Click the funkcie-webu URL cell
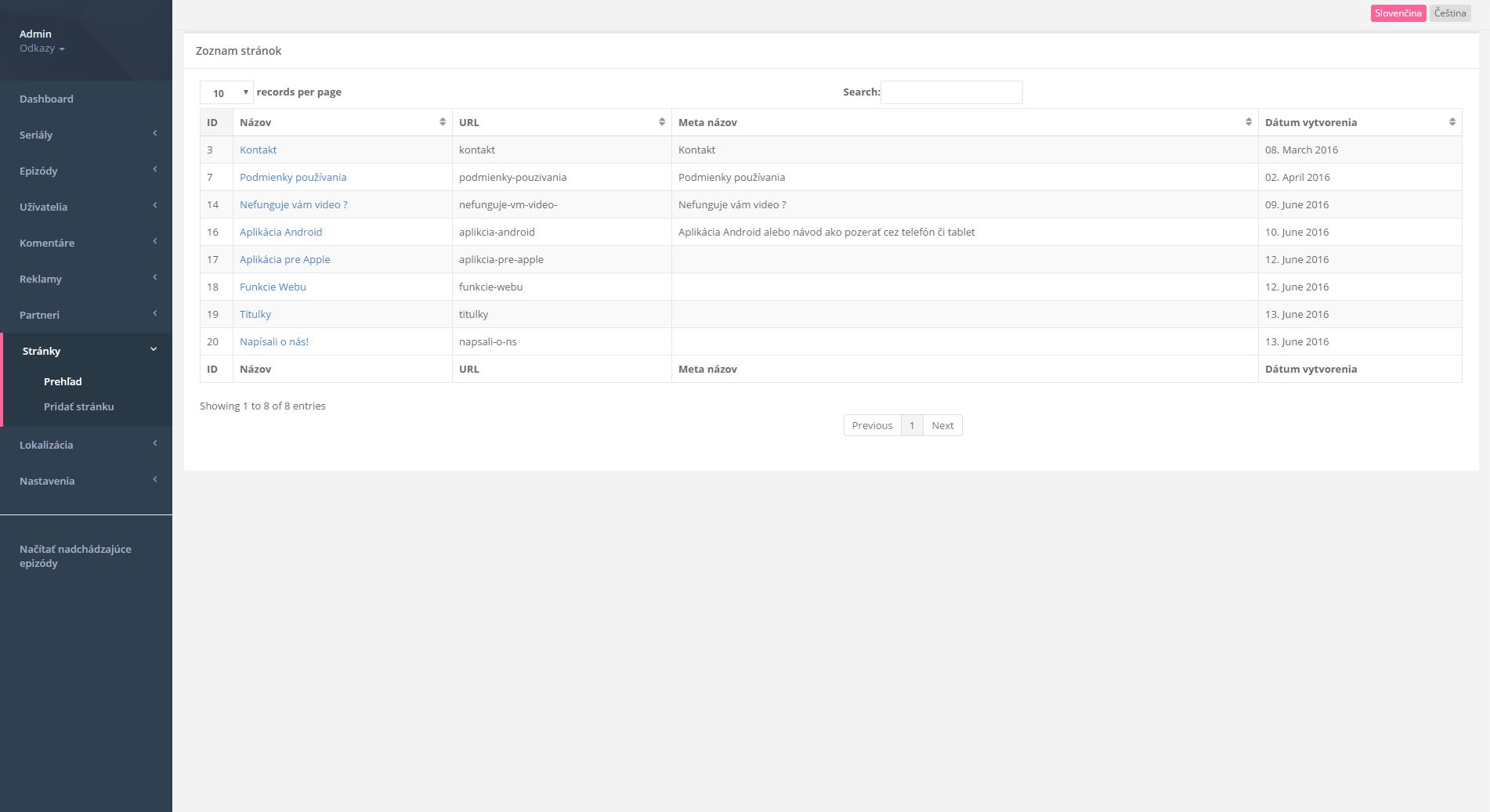The width and height of the screenshot is (1490, 812). 562,287
